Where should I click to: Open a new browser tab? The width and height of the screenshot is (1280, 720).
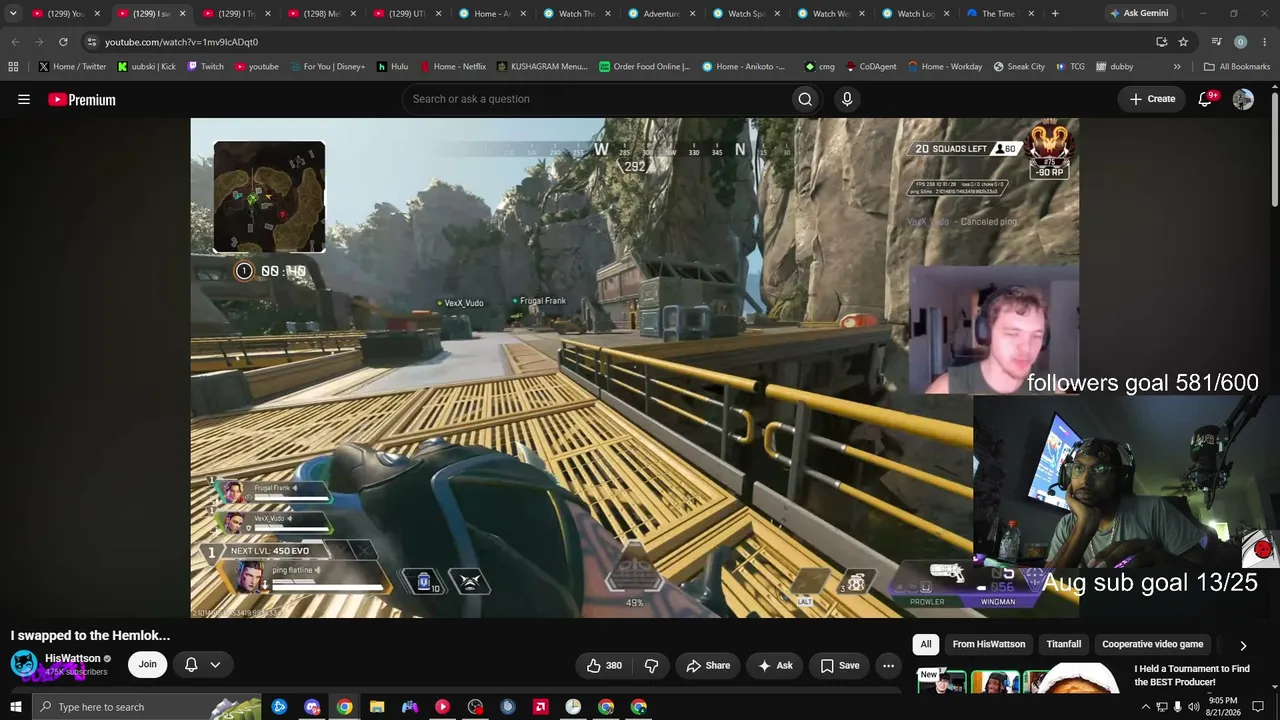(x=1055, y=14)
